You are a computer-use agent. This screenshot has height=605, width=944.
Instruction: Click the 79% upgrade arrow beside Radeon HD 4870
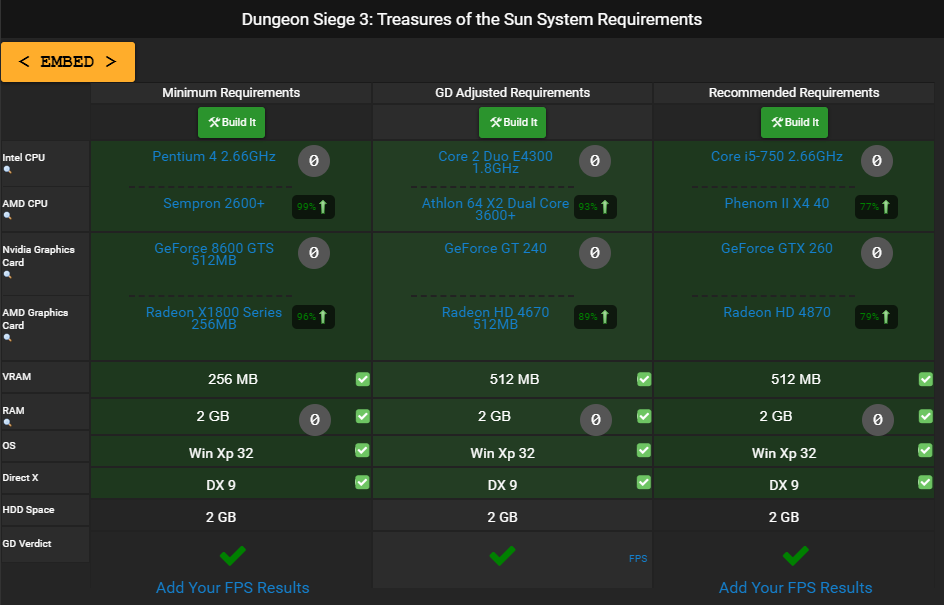pyautogui.click(x=876, y=317)
